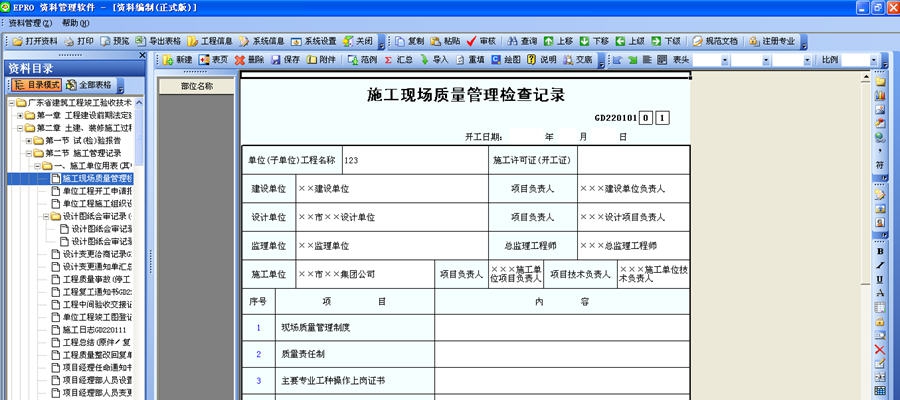The width and height of the screenshot is (900, 400).
Task: Open 绘图 drawing tool
Action: tap(506, 60)
